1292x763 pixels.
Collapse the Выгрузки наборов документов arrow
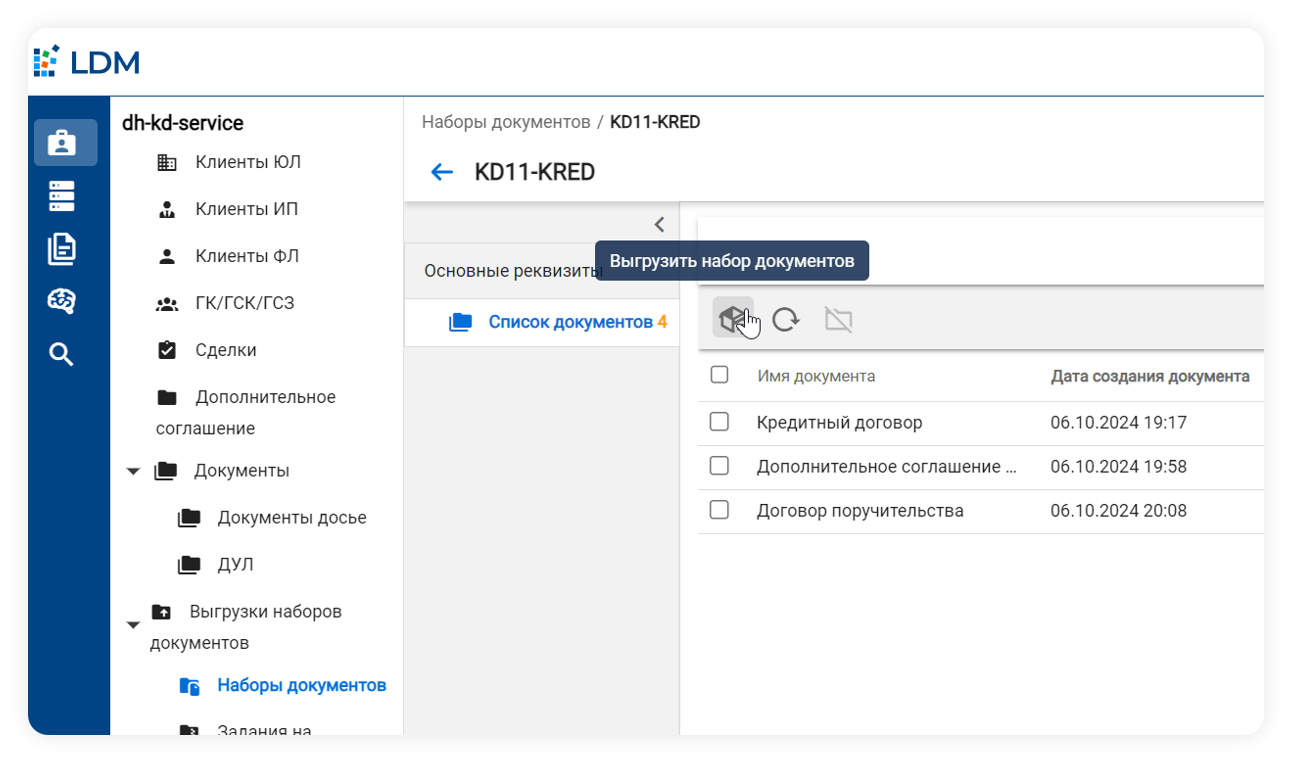[133, 626]
